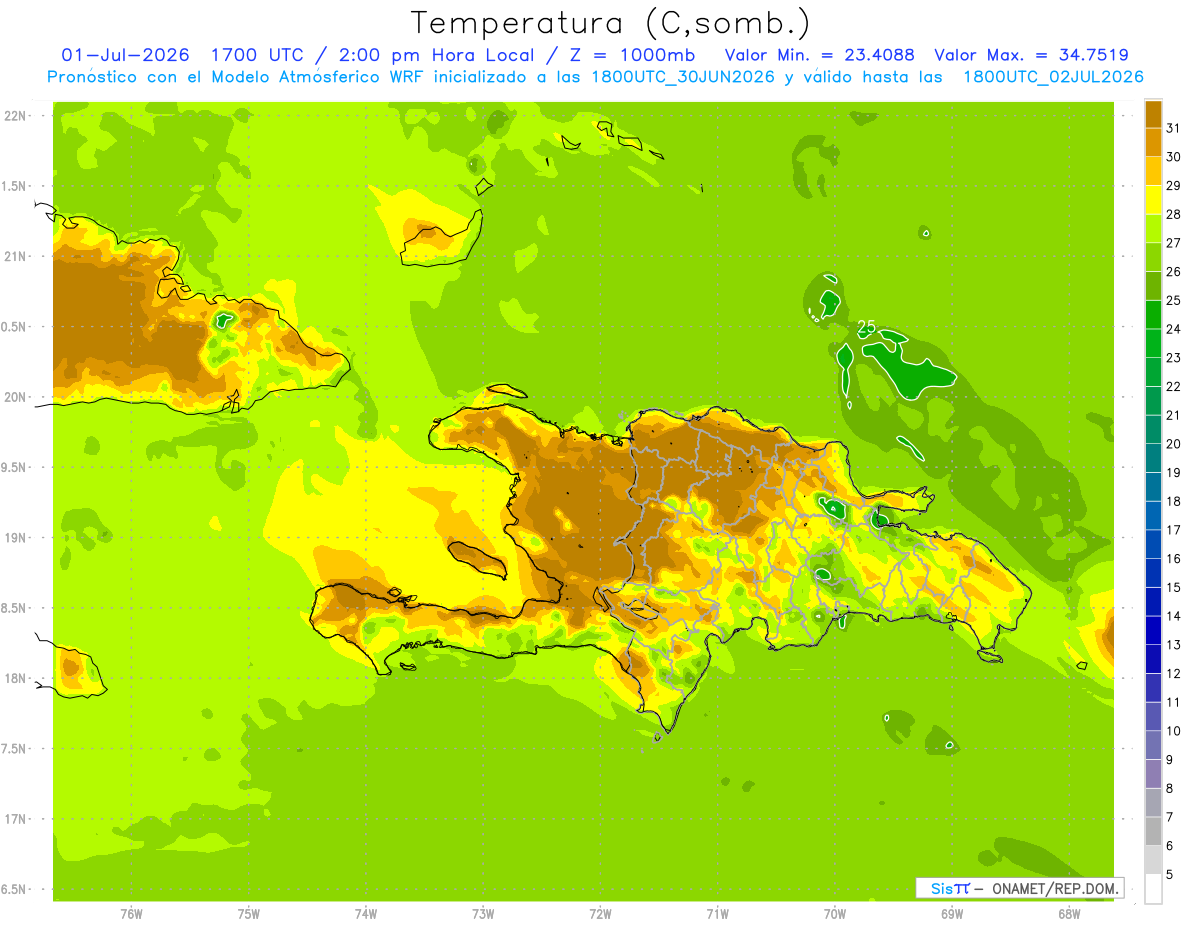Click legend color band between 6 and 7
Viewport: 1200px width, 927px height.
pyautogui.click(x=1153, y=832)
